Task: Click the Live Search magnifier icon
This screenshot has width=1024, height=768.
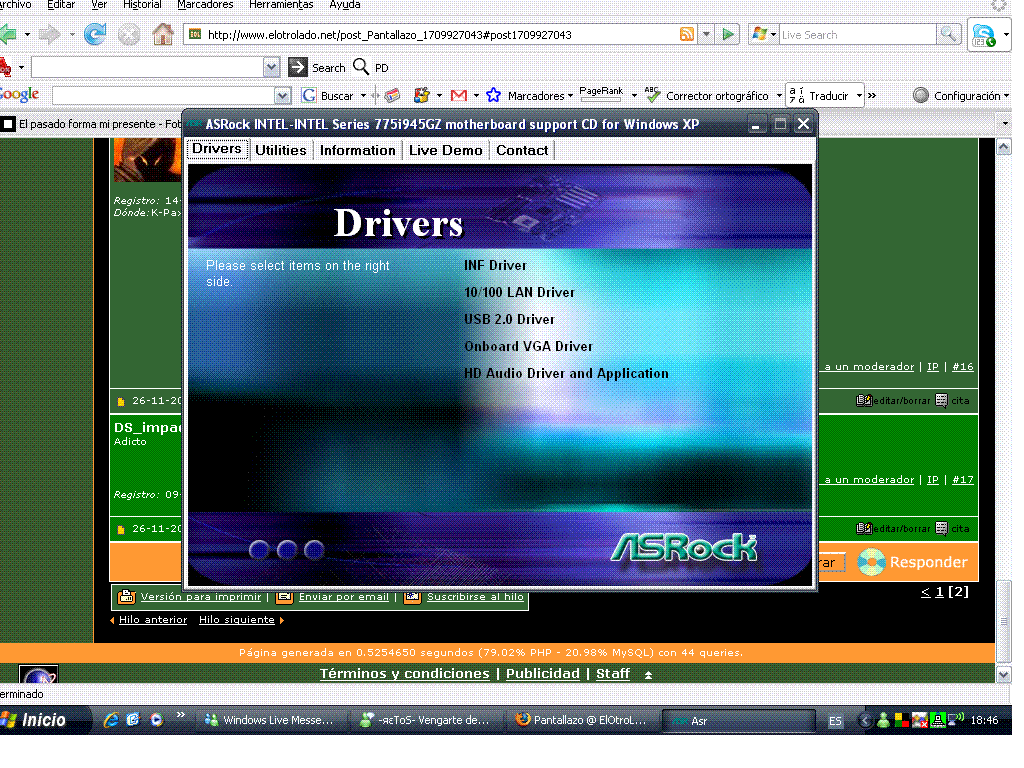Action: [948, 34]
